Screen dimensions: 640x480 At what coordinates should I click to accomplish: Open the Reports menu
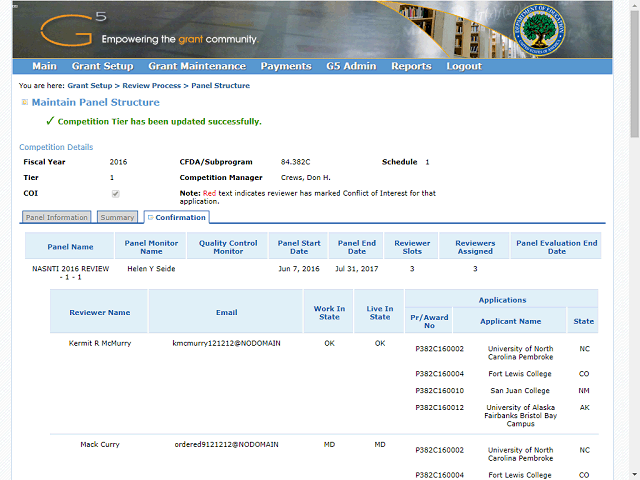(411, 66)
